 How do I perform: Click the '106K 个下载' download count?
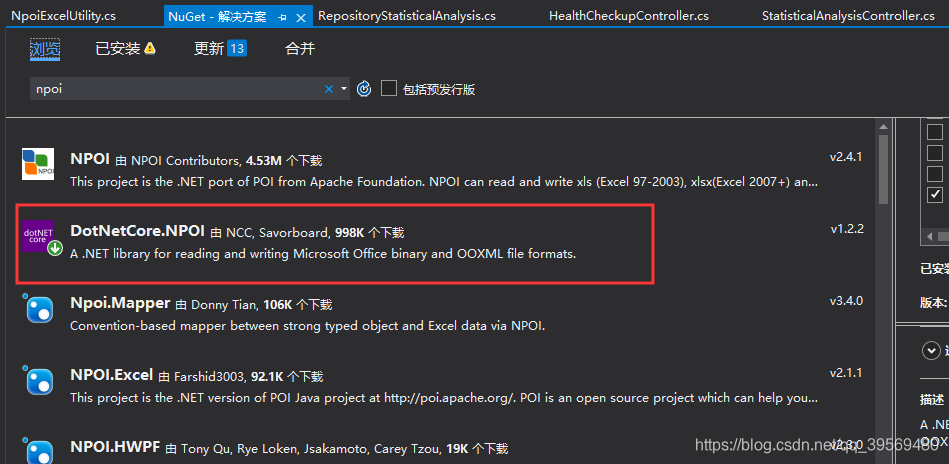298,304
